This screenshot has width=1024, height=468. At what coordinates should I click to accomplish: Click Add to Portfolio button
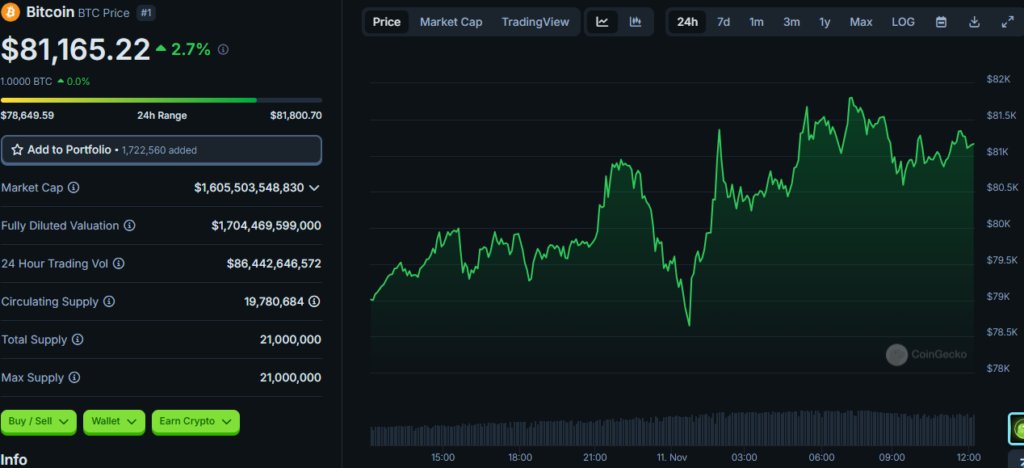[x=161, y=150]
